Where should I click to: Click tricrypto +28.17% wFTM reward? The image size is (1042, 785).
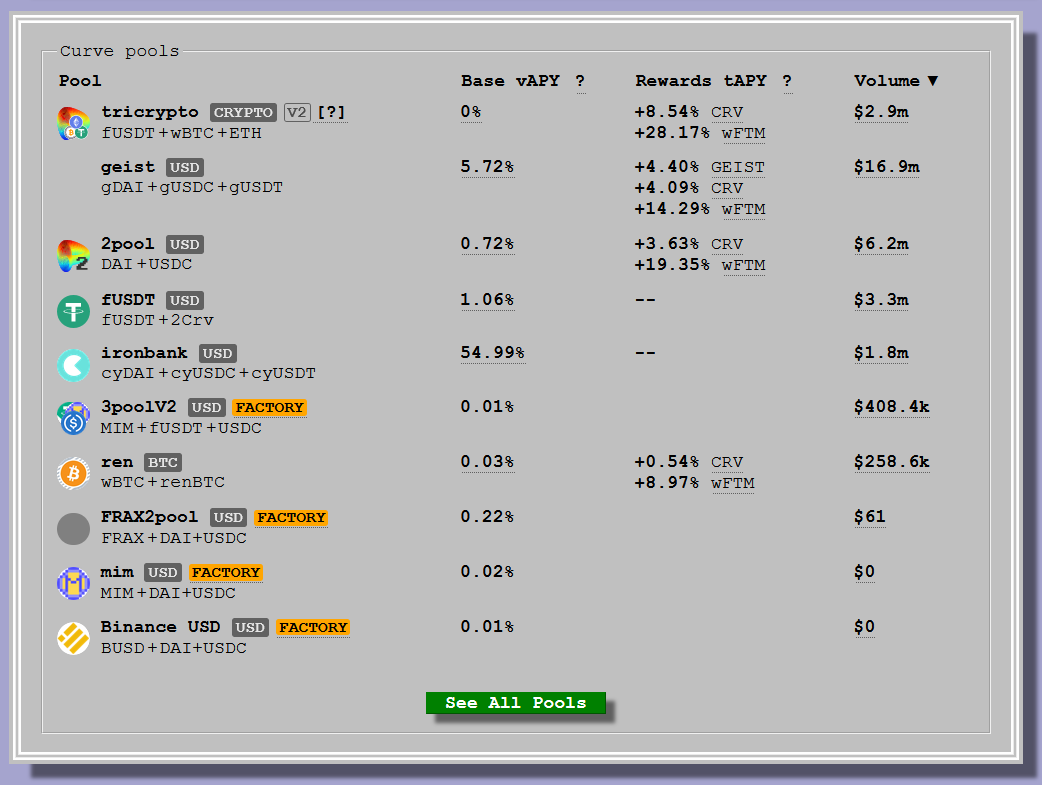700,133
